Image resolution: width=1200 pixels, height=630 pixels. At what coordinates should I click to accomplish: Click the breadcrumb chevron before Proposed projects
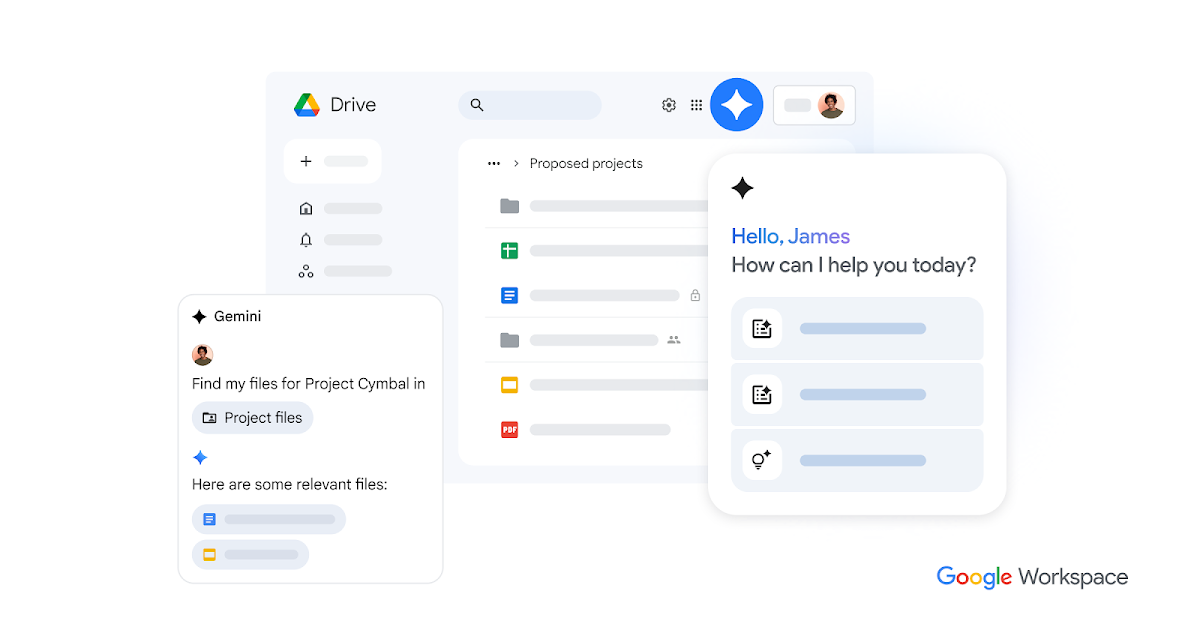(516, 163)
